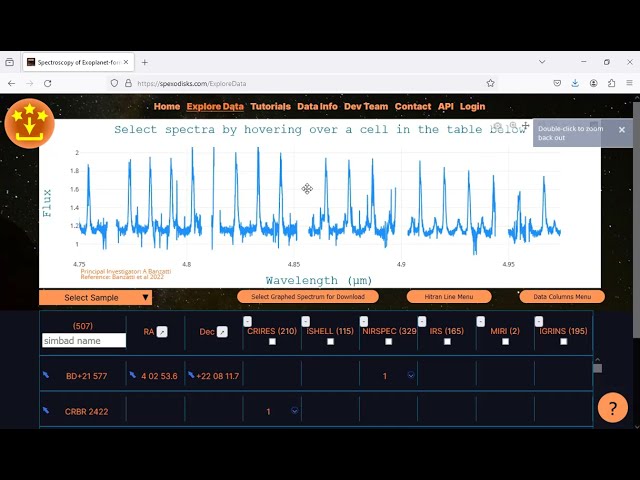Click the RA sort arrow icon

[162, 332]
